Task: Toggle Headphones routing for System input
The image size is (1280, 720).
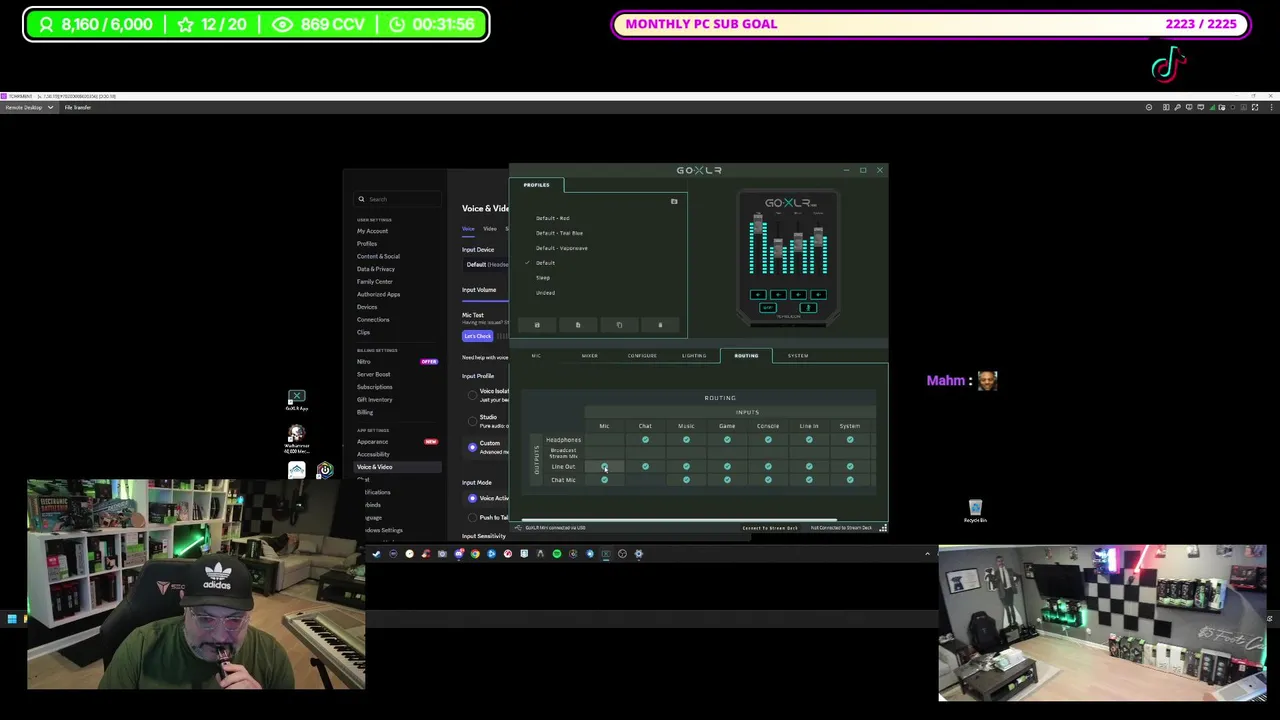Action: tap(850, 440)
